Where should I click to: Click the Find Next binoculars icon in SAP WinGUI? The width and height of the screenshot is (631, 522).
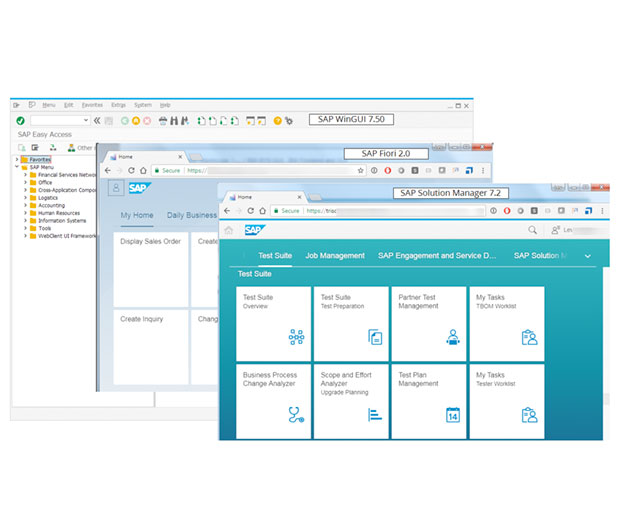[x=184, y=121]
